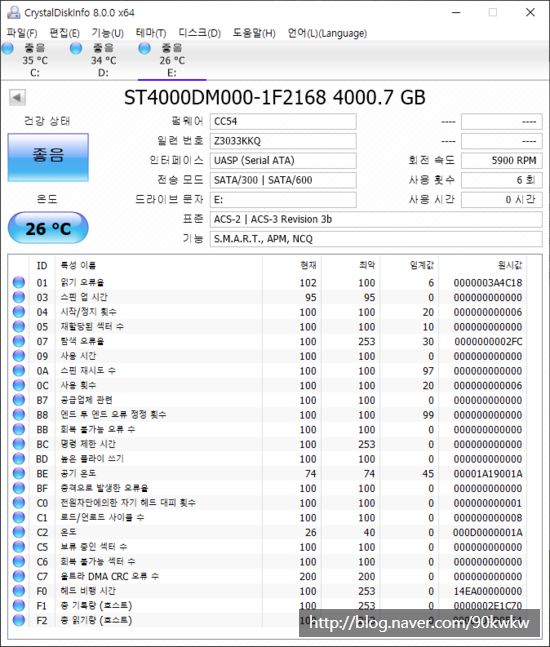The height and width of the screenshot is (647, 550).
Task: Select drive D: status at 34 °C
Action: pyautogui.click(x=103, y=60)
